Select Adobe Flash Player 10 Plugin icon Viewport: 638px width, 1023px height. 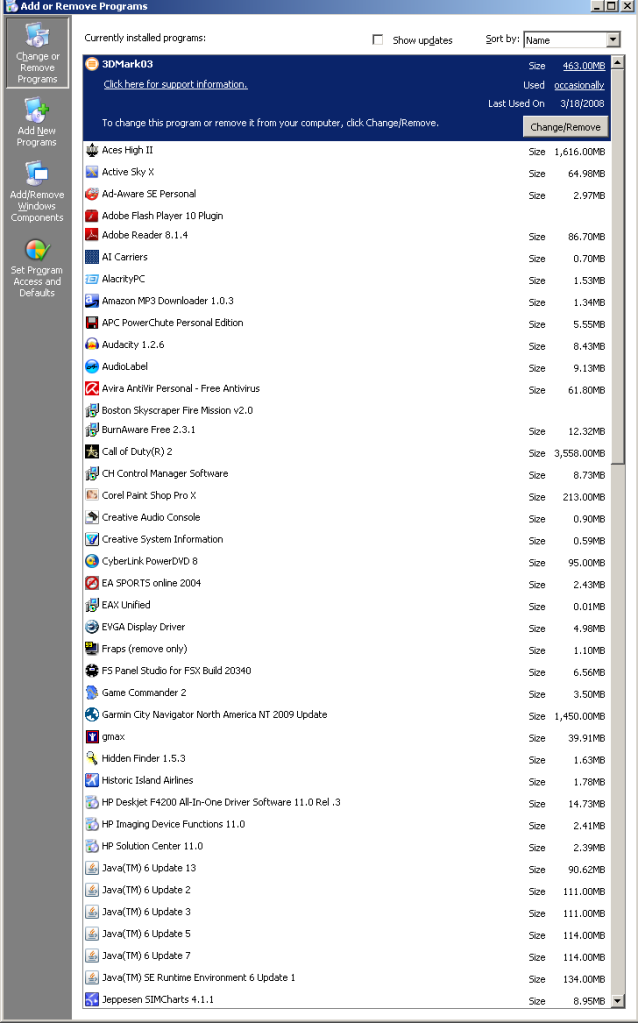pyautogui.click(x=92, y=216)
